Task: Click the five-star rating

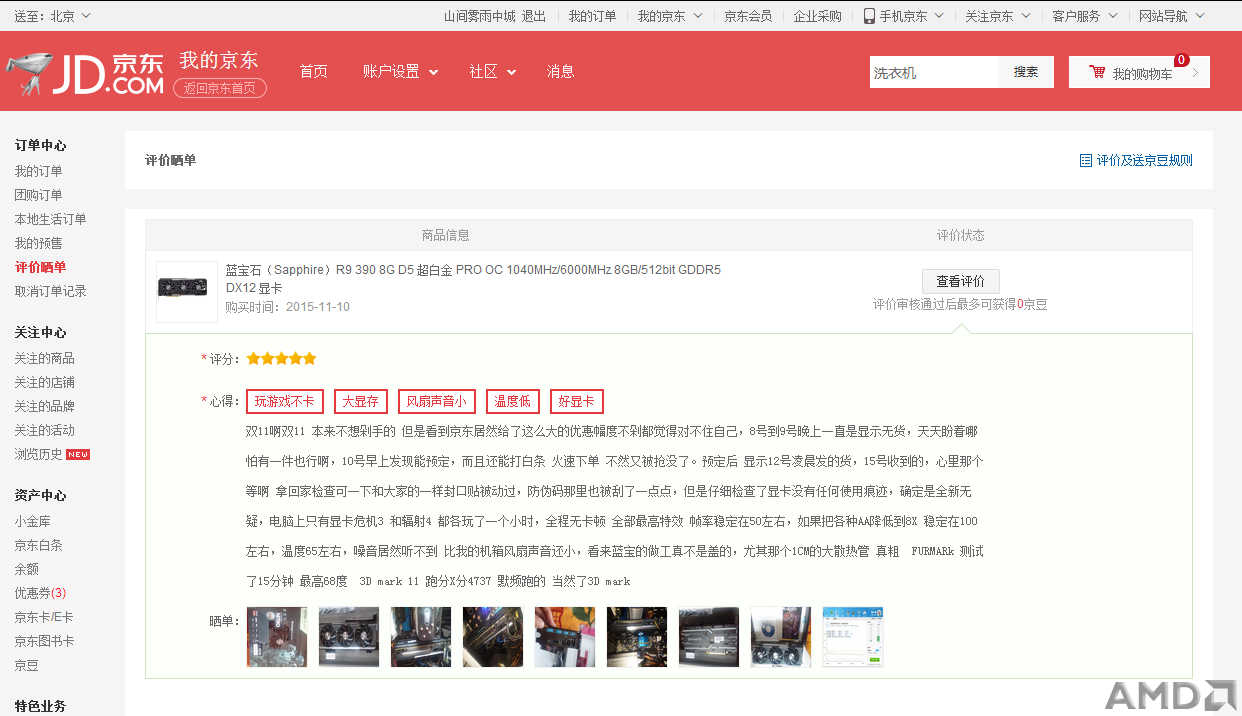Action: pos(281,358)
